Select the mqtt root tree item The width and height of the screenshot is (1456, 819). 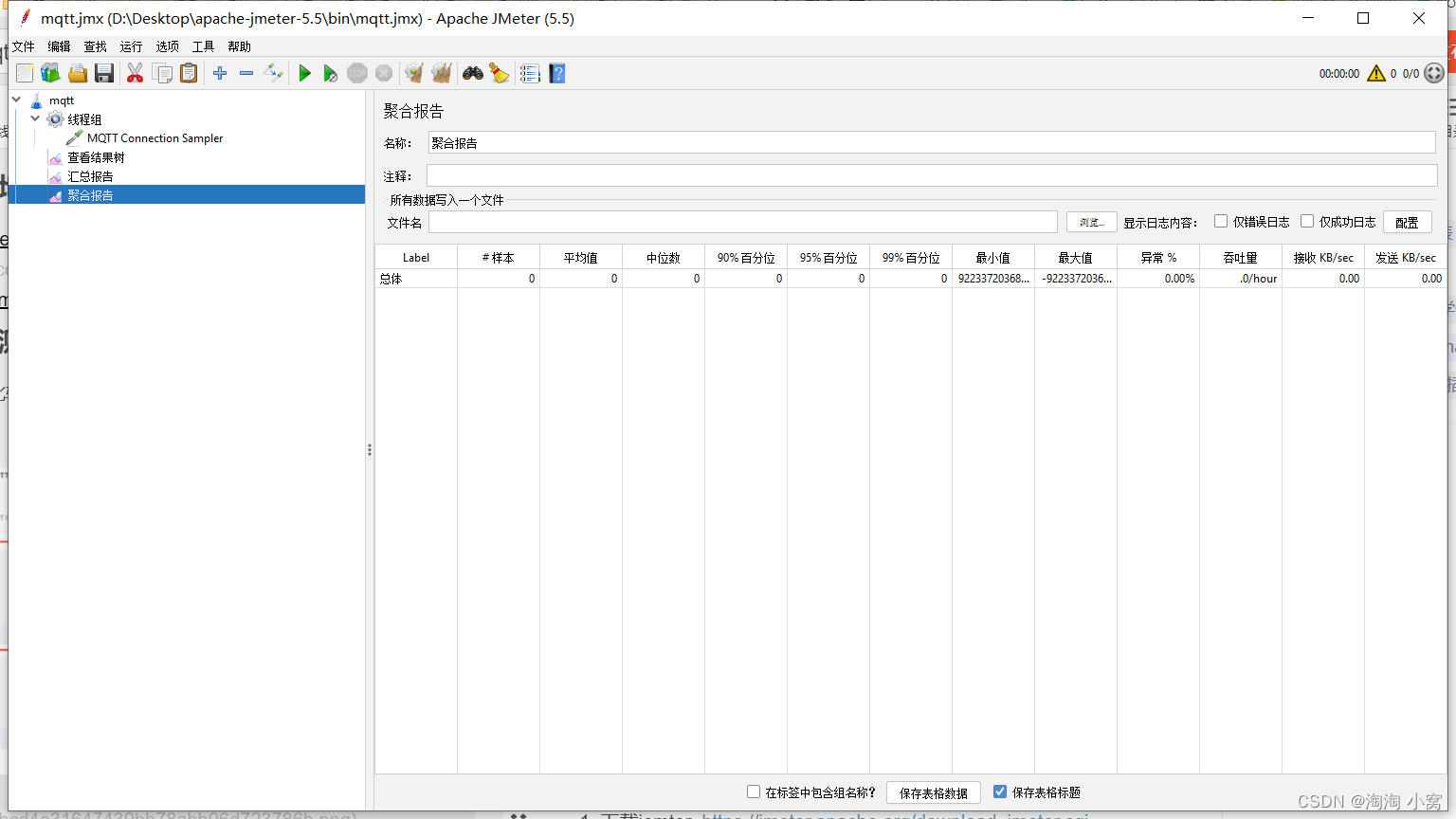[x=62, y=100]
